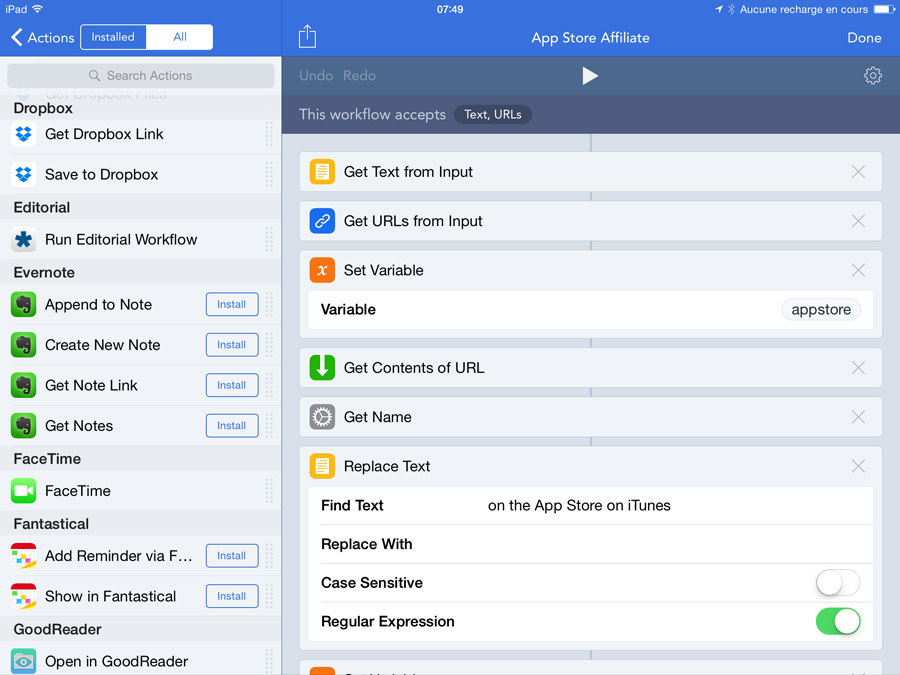Remove the Set Variable action

pyautogui.click(x=858, y=270)
